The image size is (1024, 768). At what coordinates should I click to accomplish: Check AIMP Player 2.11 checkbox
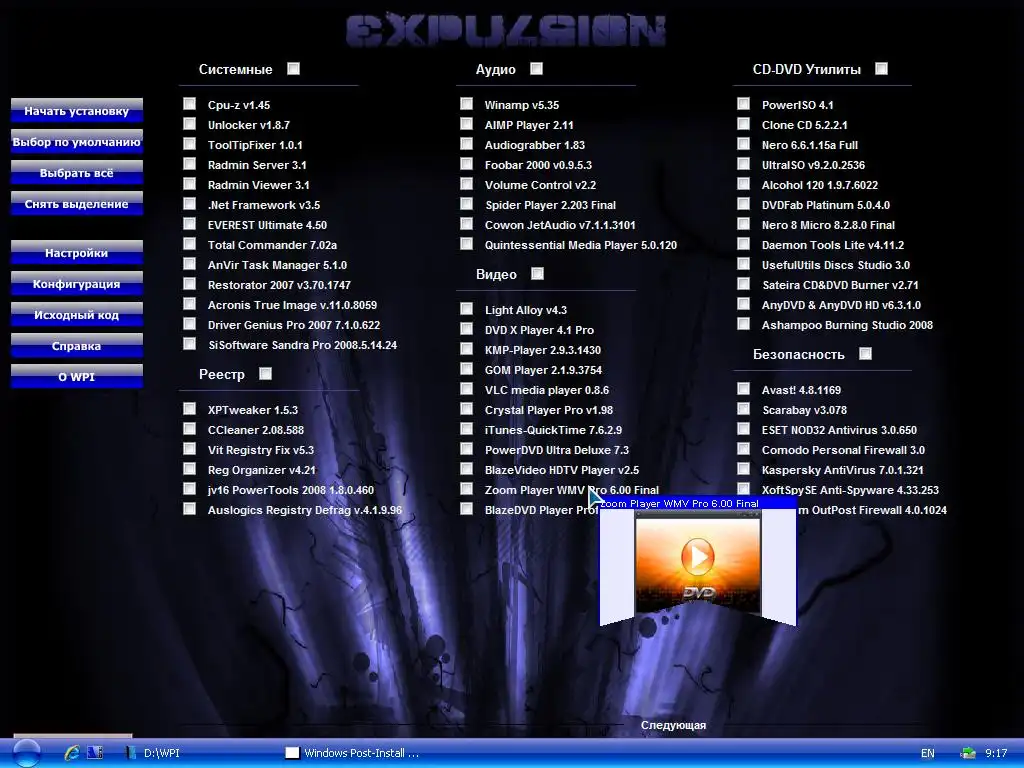[x=466, y=123]
